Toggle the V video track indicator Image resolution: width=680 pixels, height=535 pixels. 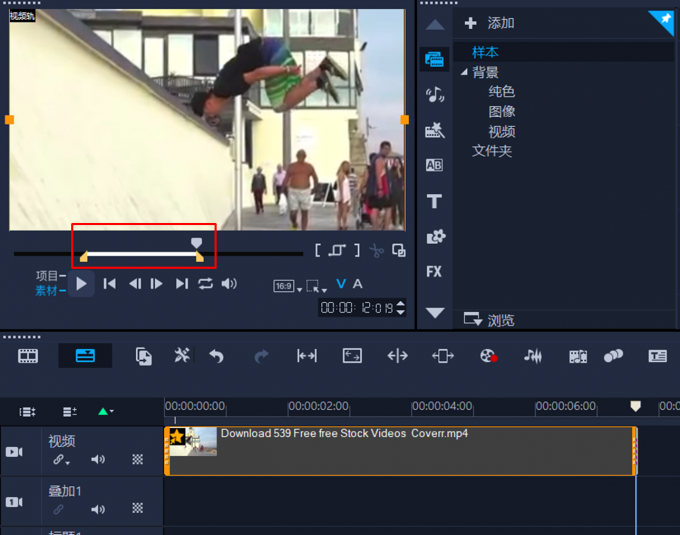[x=341, y=284]
